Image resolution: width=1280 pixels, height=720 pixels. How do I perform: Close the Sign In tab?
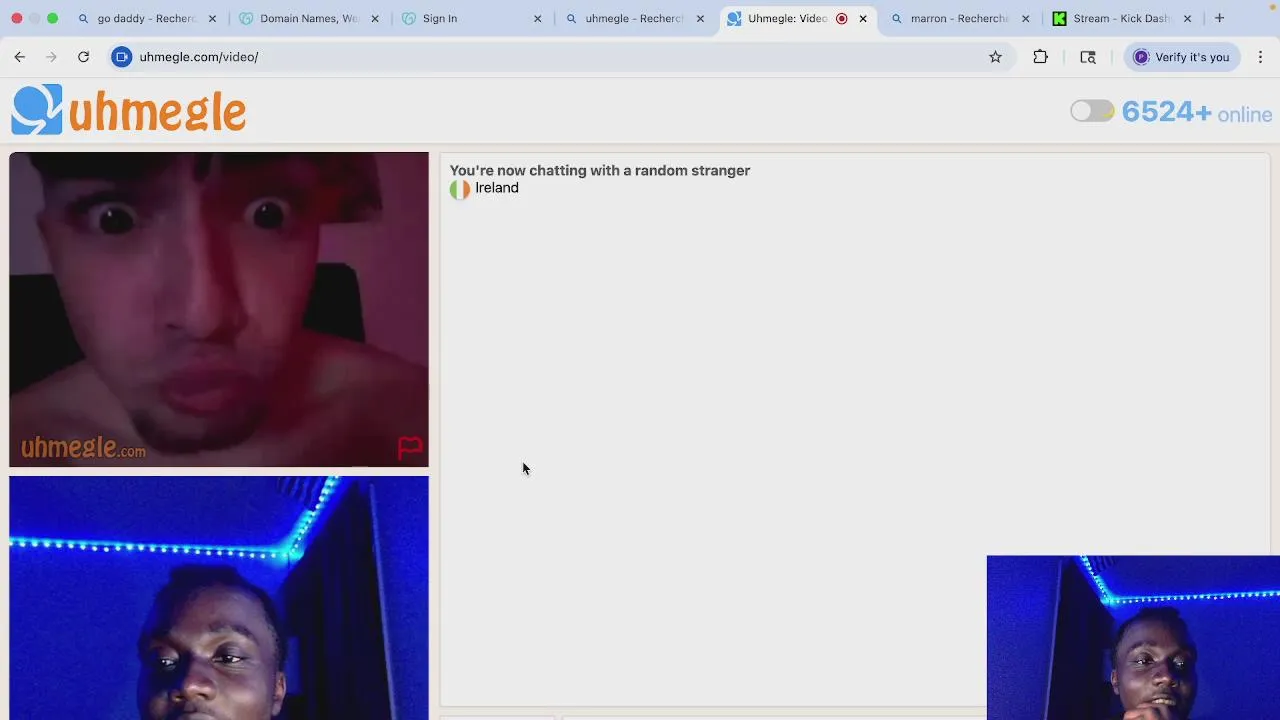point(537,18)
